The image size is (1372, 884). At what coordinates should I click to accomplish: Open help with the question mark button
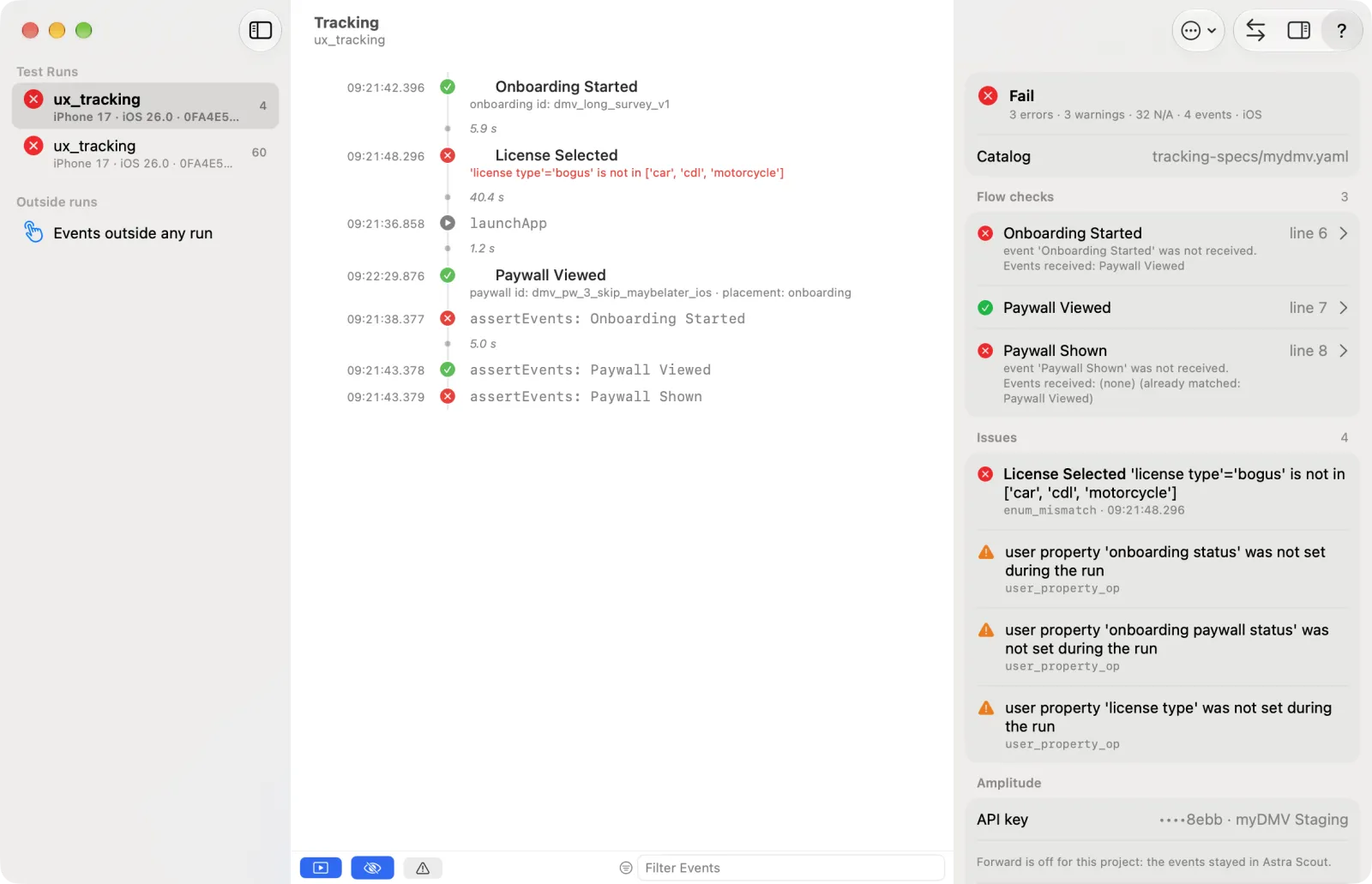coord(1341,31)
